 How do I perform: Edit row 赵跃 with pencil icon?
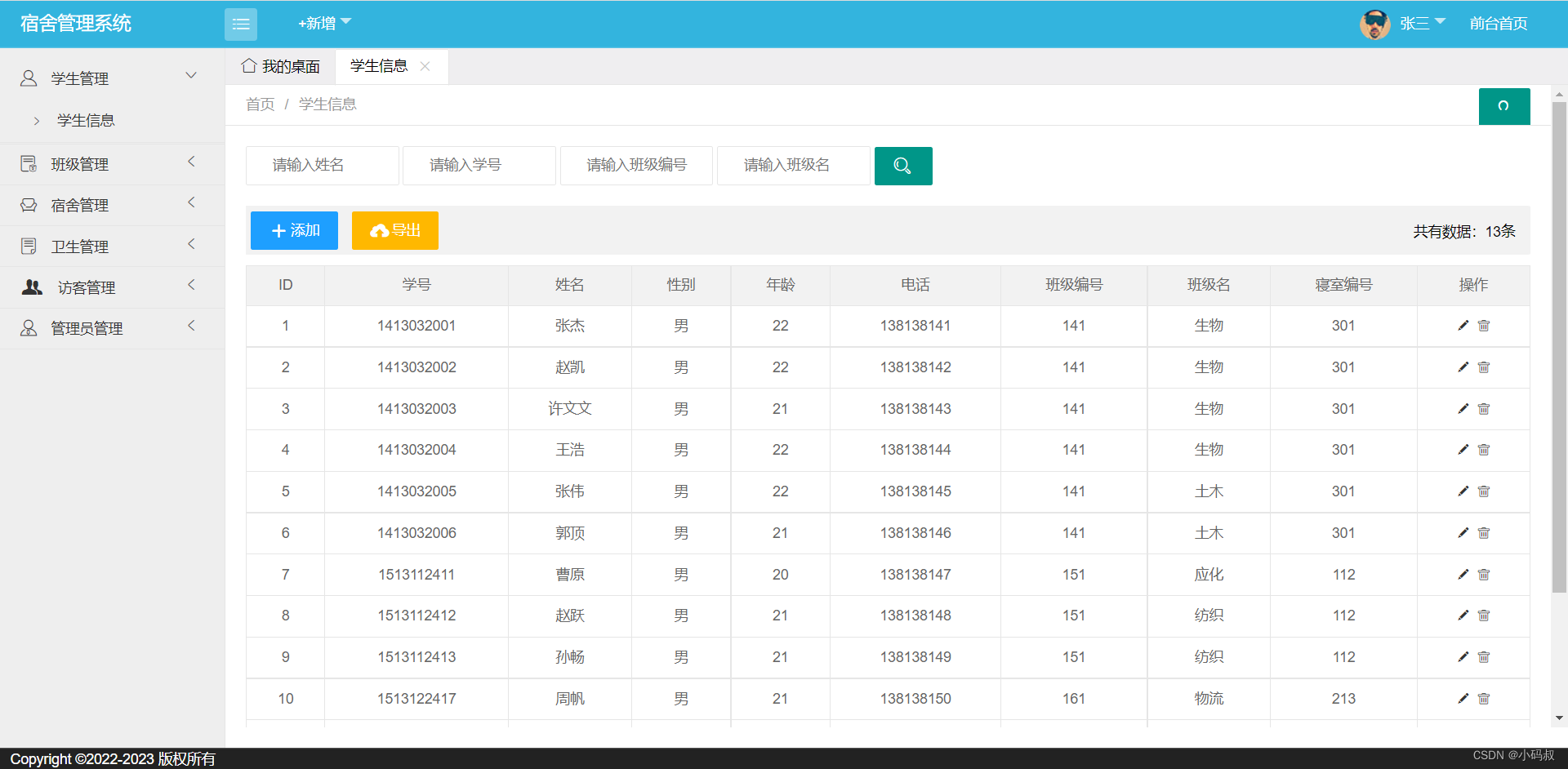click(1463, 616)
